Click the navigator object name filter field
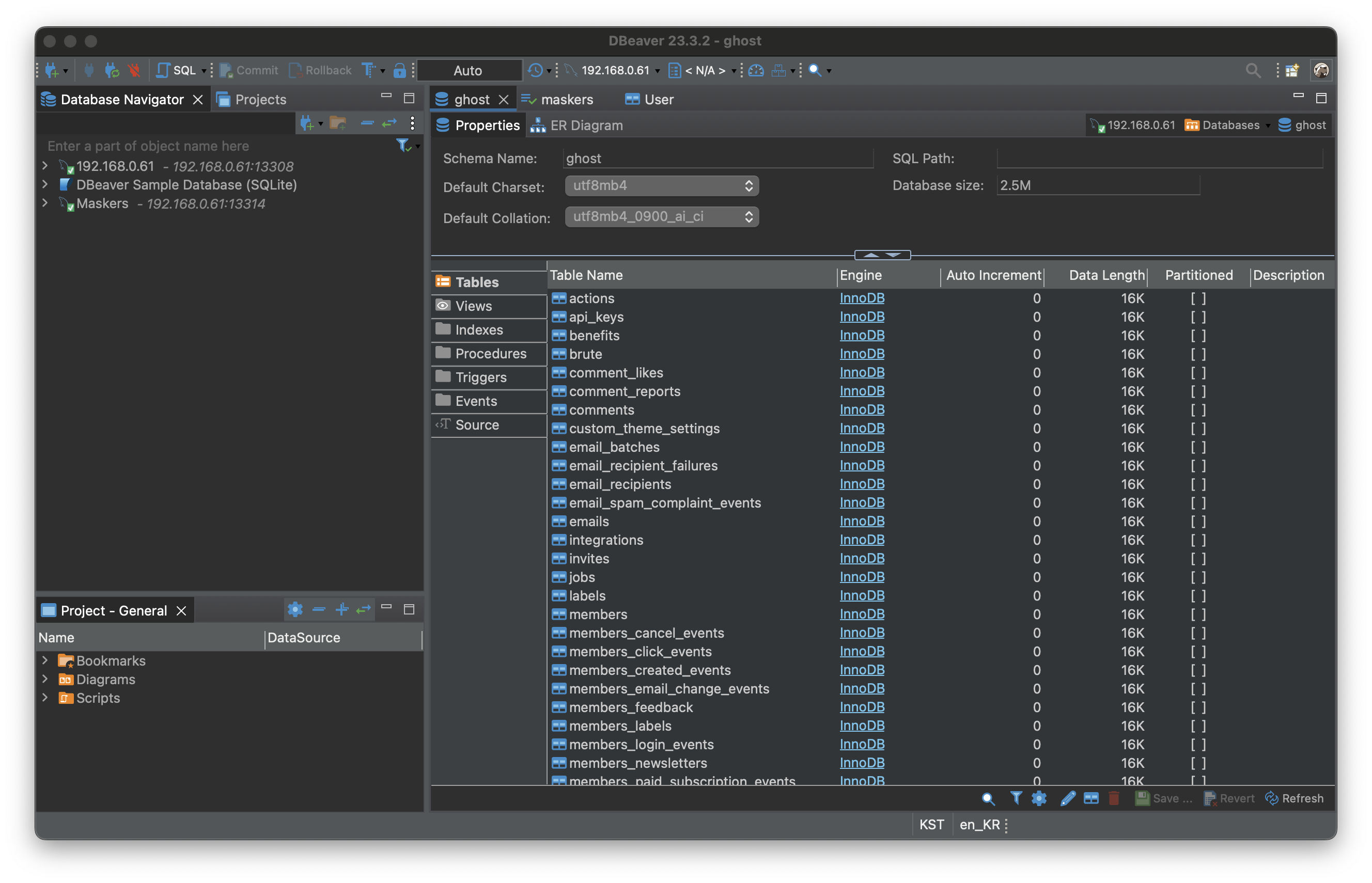 [218, 146]
